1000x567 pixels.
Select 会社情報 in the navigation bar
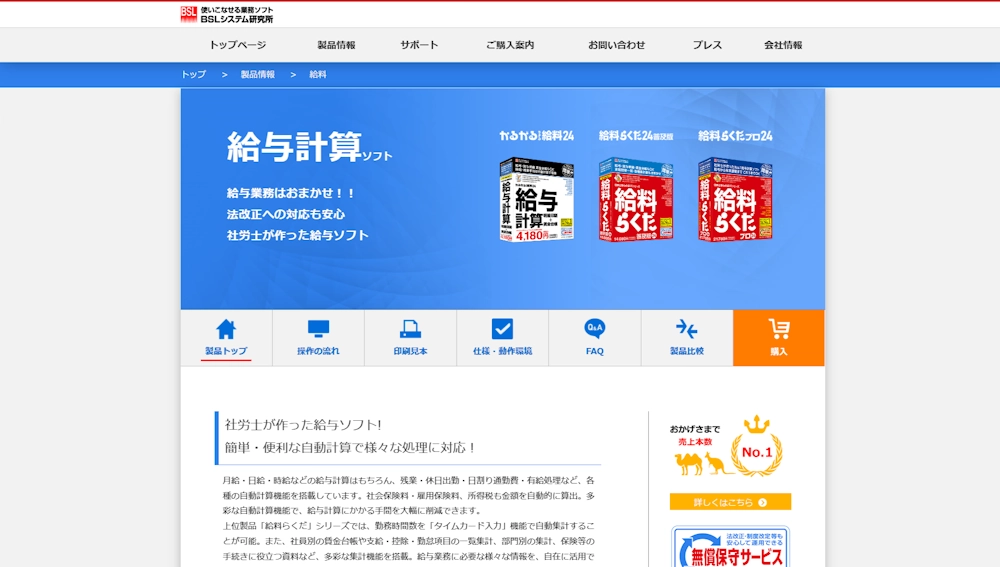tap(783, 45)
